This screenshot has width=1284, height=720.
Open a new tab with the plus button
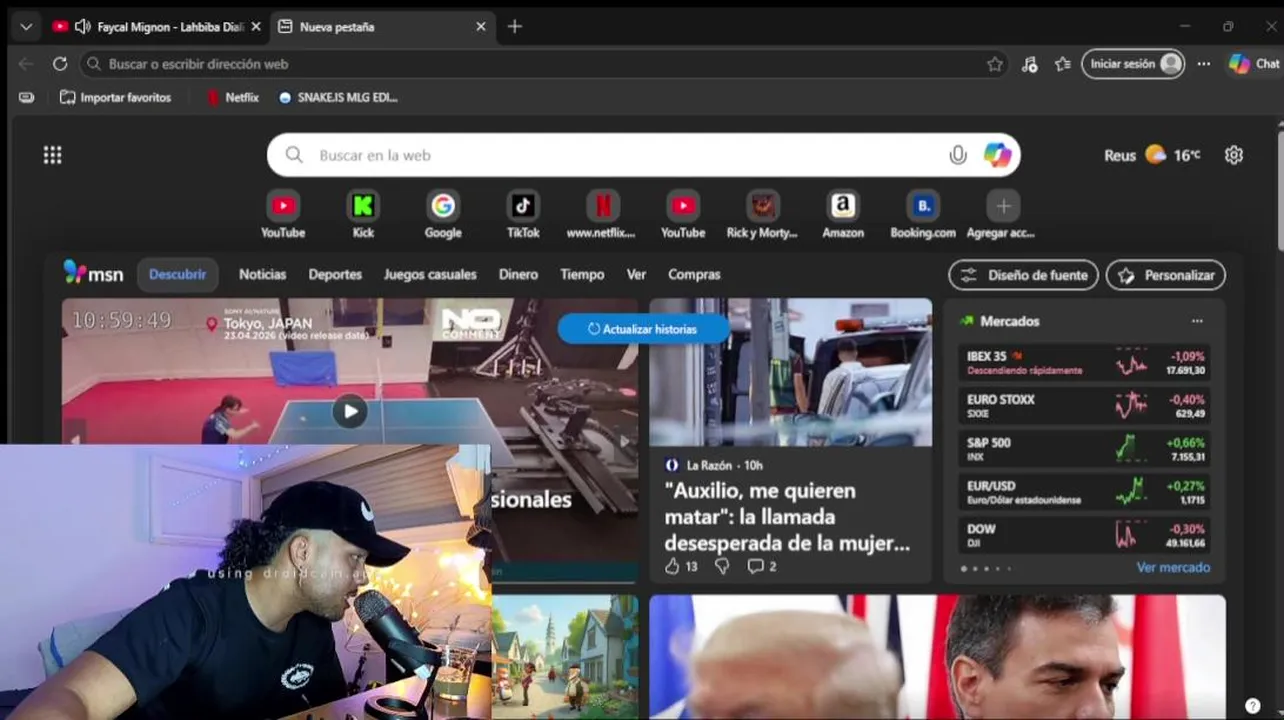point(515,27)
